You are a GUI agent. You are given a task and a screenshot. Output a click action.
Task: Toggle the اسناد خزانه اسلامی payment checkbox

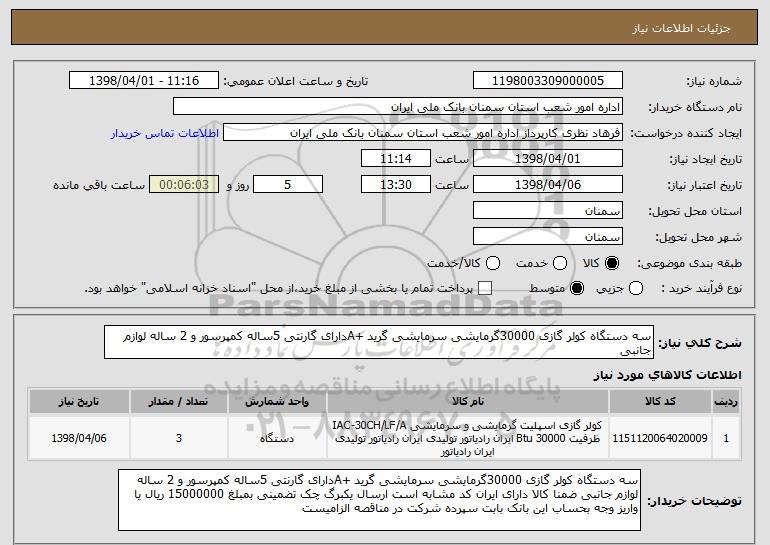click(485, 288)
